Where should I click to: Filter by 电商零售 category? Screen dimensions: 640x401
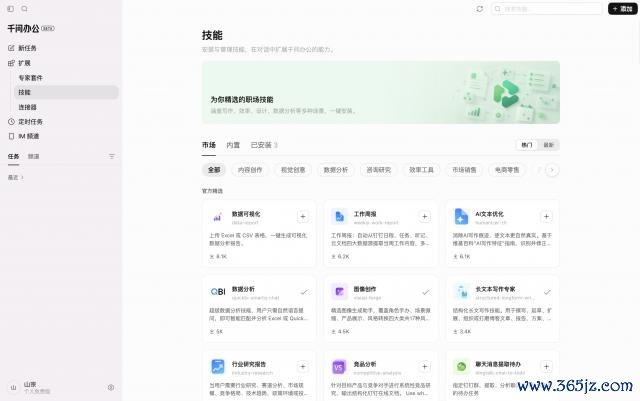(x=507, y=170)
